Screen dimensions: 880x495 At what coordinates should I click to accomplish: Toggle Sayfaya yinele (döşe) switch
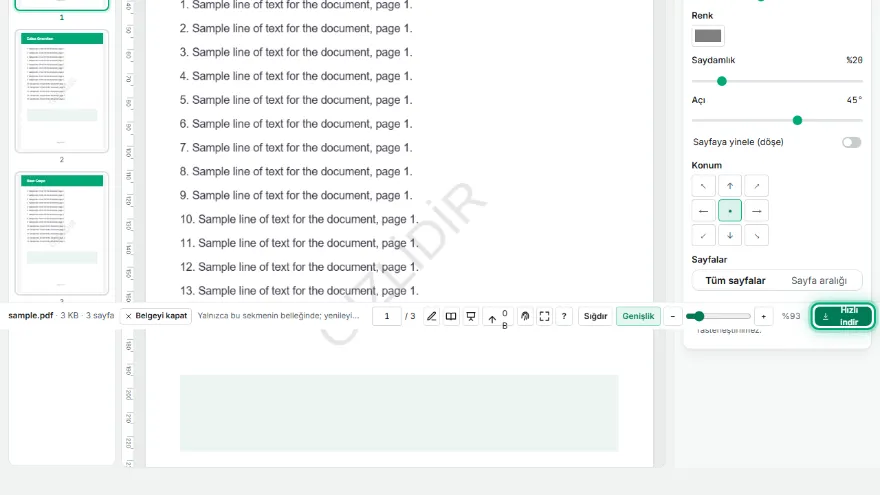(851, 142)
